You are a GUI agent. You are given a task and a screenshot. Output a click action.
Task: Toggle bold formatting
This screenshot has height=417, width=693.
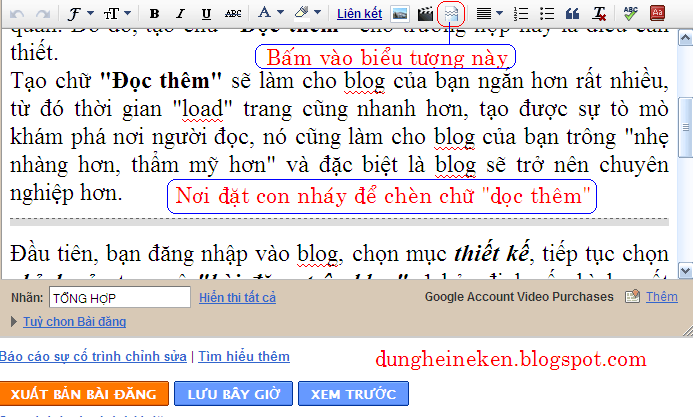tap(154, 14)
